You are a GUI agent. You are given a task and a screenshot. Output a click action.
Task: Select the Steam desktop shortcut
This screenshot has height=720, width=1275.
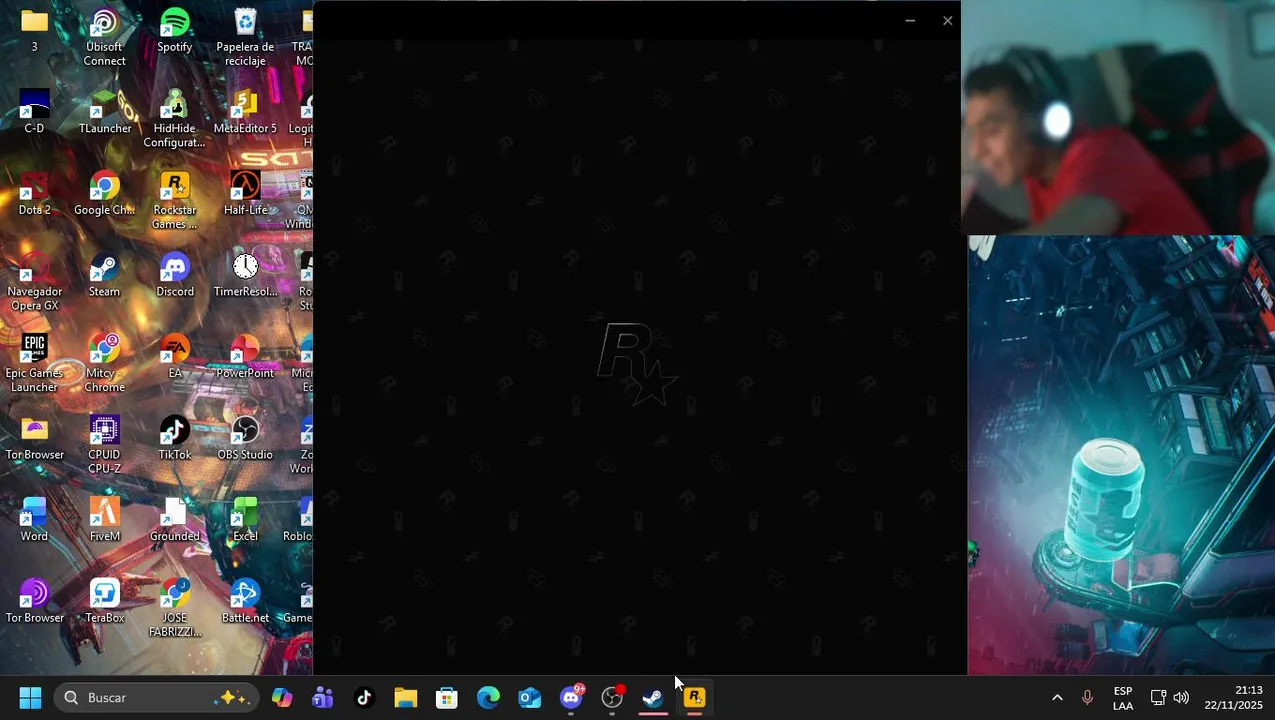(104, 275)
